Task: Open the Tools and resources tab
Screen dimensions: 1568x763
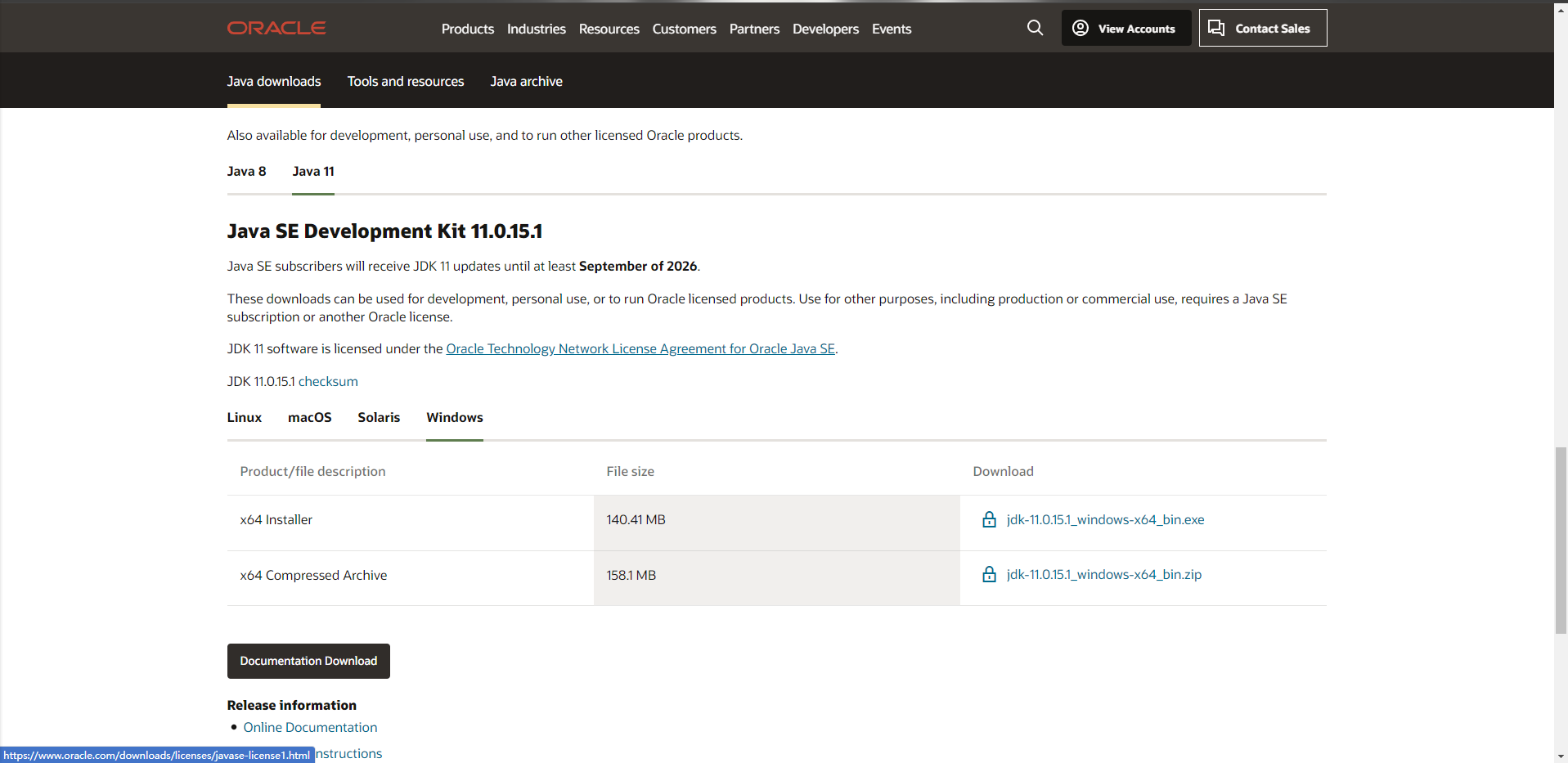Action: tap(405, 82)
